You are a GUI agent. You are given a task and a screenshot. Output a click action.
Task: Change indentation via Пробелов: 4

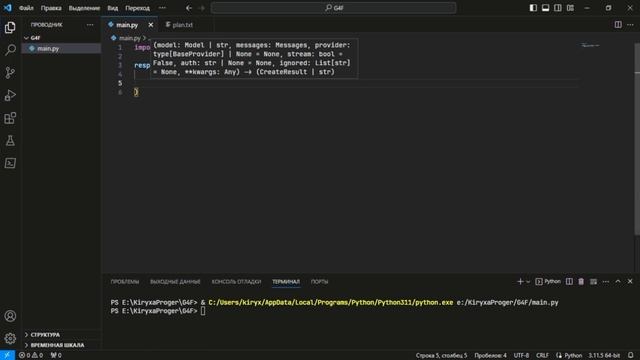coord(490,356)
